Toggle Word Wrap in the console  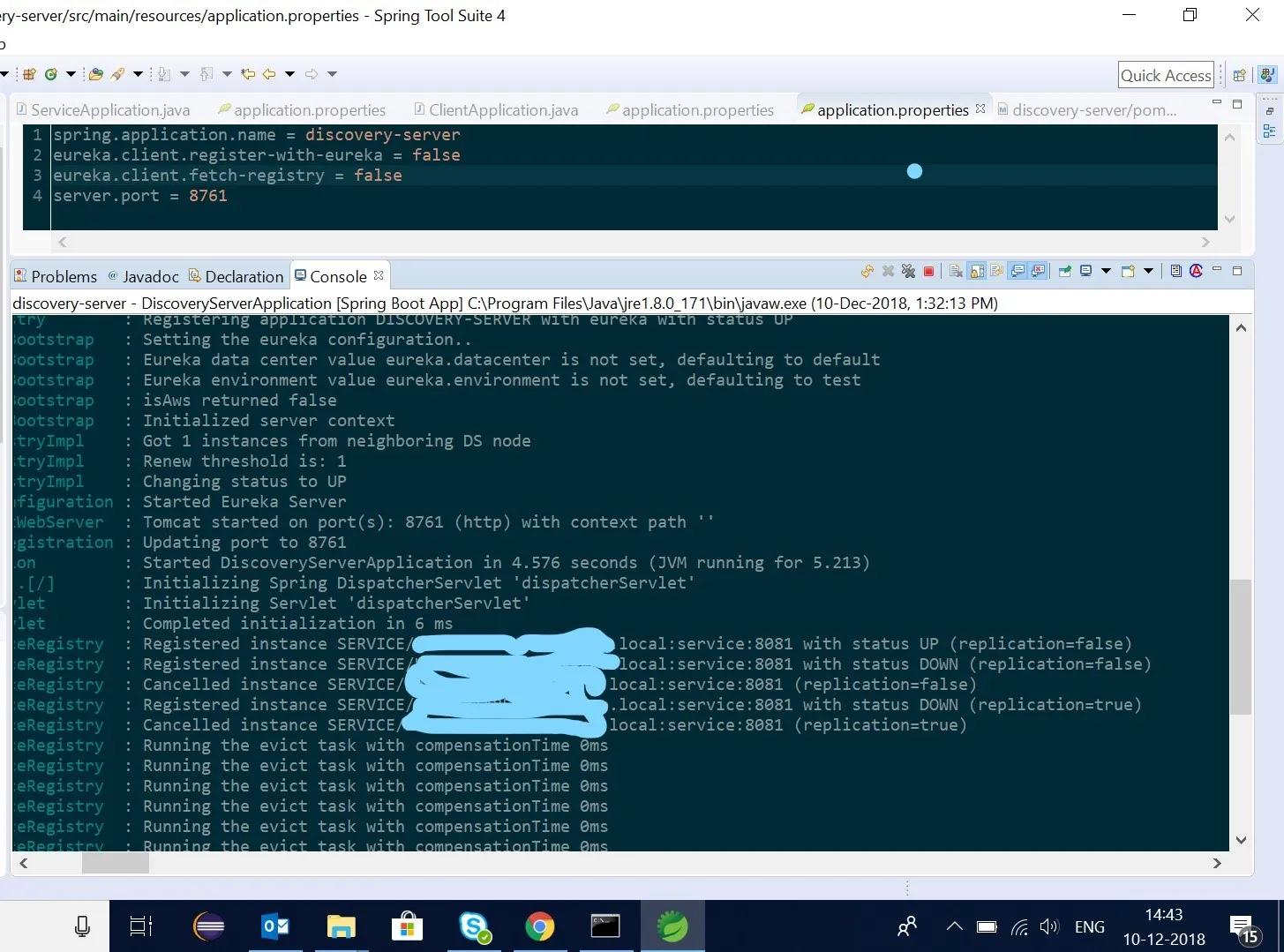[x=997, y=272]
